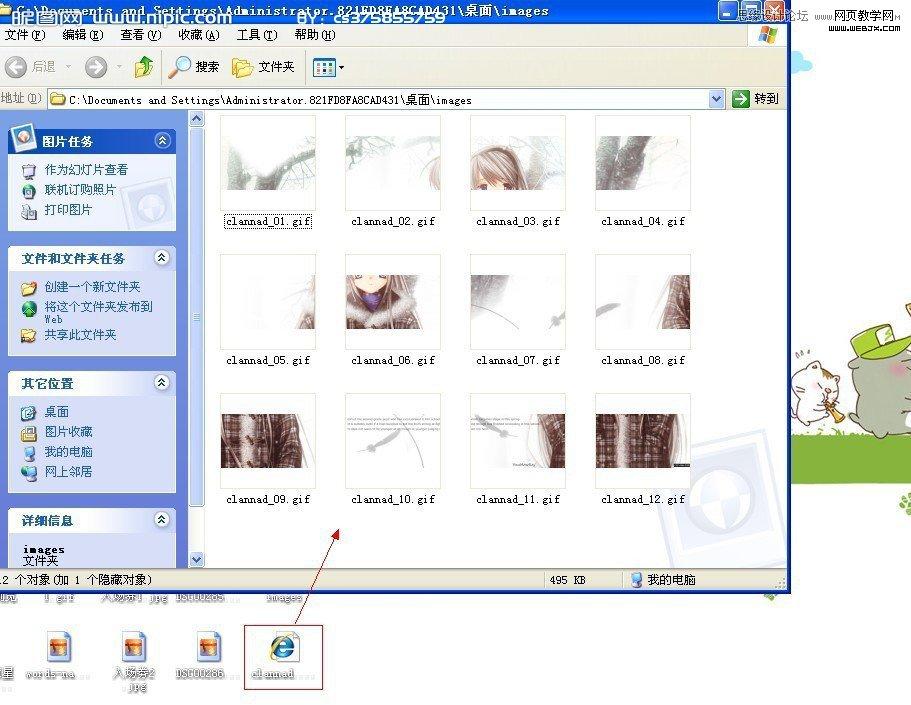Click the Back (后退) arrow icon
Screen dimensions: 911x705
tap(16, 67)
